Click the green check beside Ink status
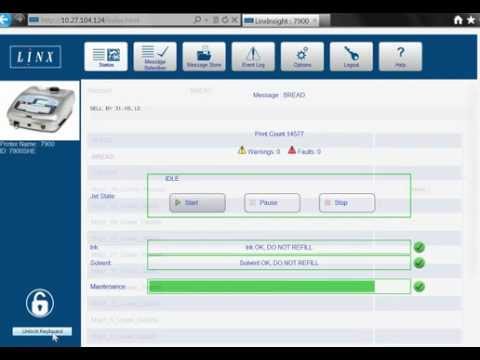This screenshot has height=360, width=480. [x=419, y=247]
